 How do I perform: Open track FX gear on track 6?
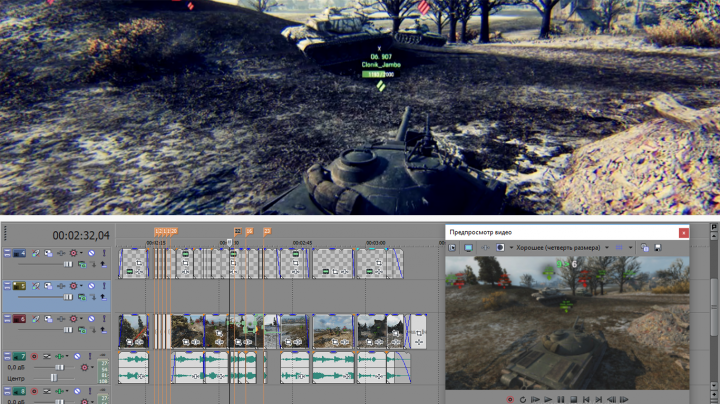(x=73, y=319)
